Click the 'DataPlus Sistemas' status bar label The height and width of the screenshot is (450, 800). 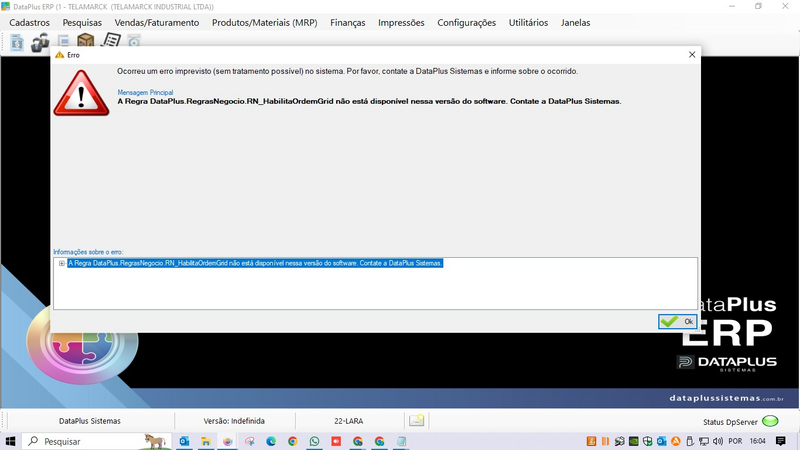coord(90,421)
